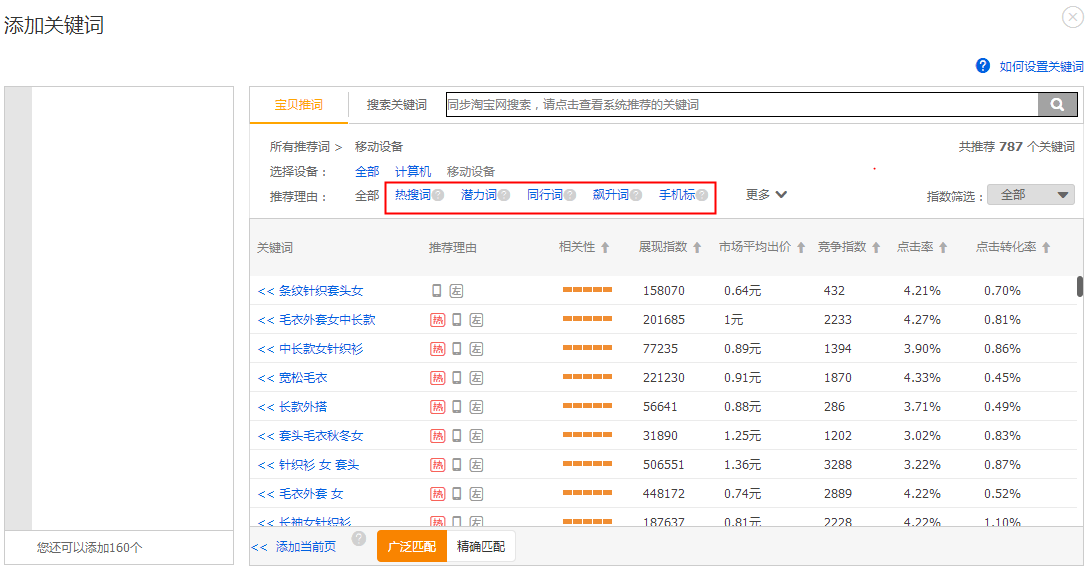The width and height of the screenshot is (1089, 573).
Task: Sort by 竞争指数 arrow
Action: click(x=876, y=247)
